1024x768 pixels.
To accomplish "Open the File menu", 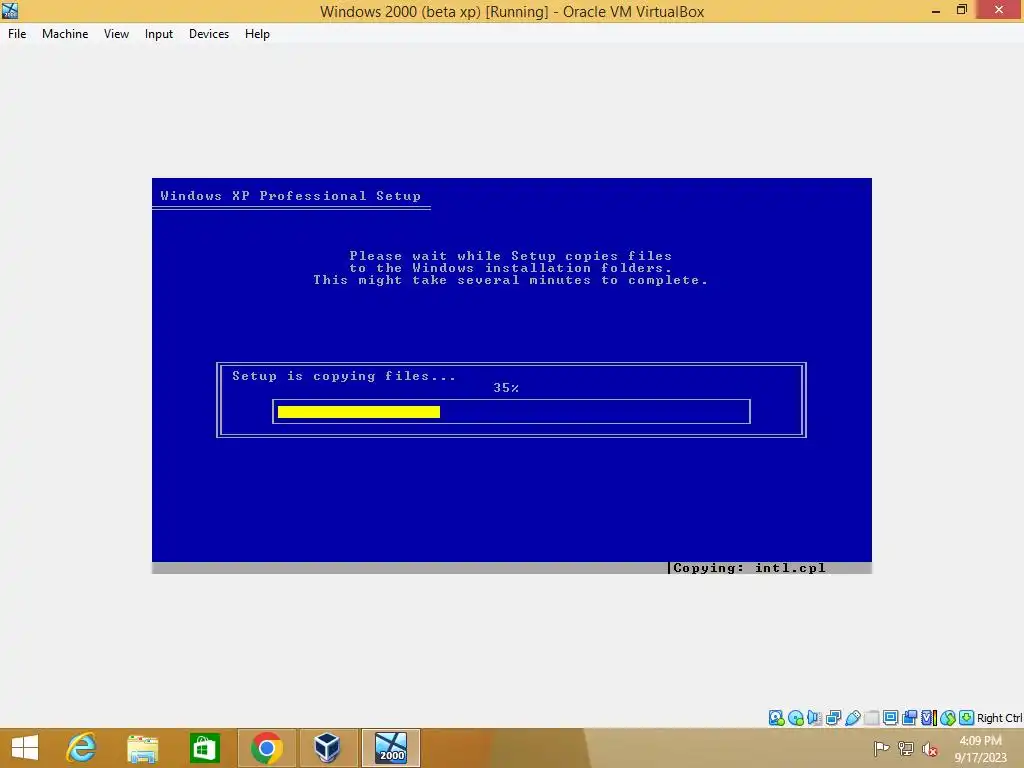I will point(17,34).
